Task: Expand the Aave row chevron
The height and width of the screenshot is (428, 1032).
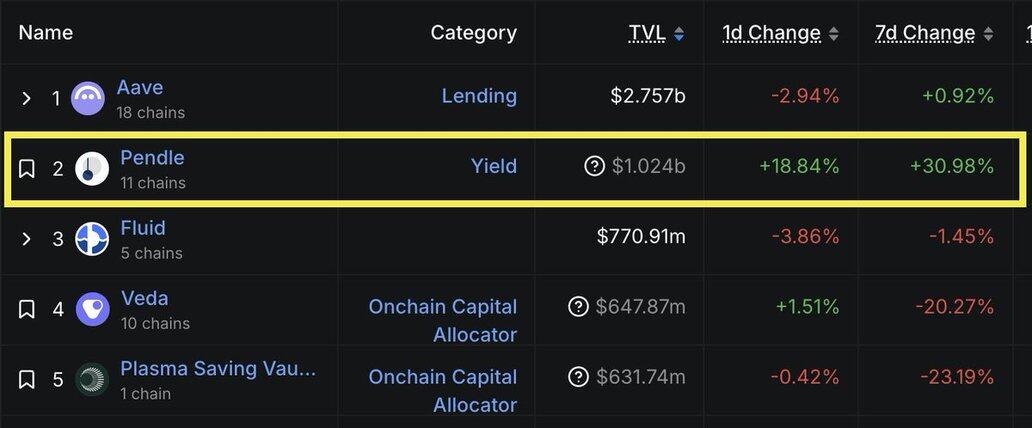Action: (x=27, y=98)
